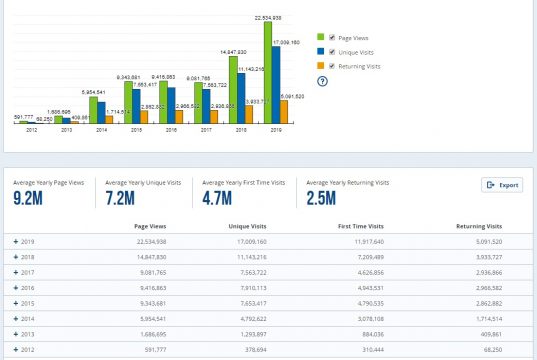Image resolution: width=537 pixels, height=360 pixels.
Task: Expand the 2018 row
Action: pyautogui.click(x=16, y=257)
